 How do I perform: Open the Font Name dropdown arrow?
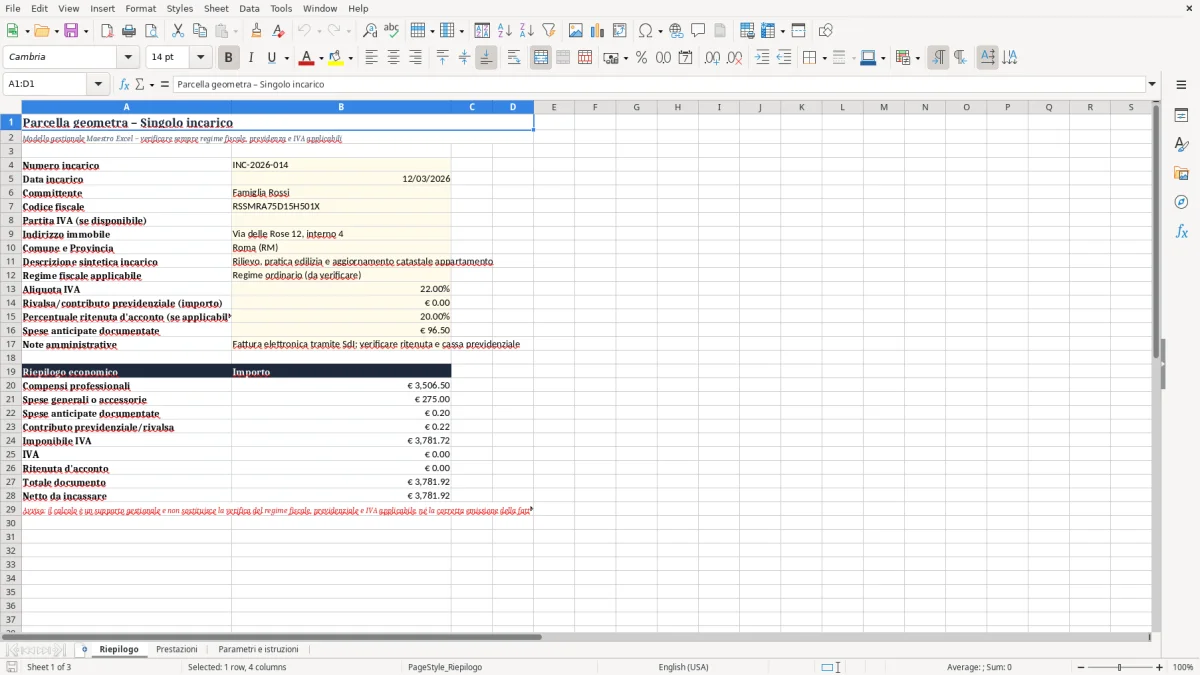coord(128,58)
